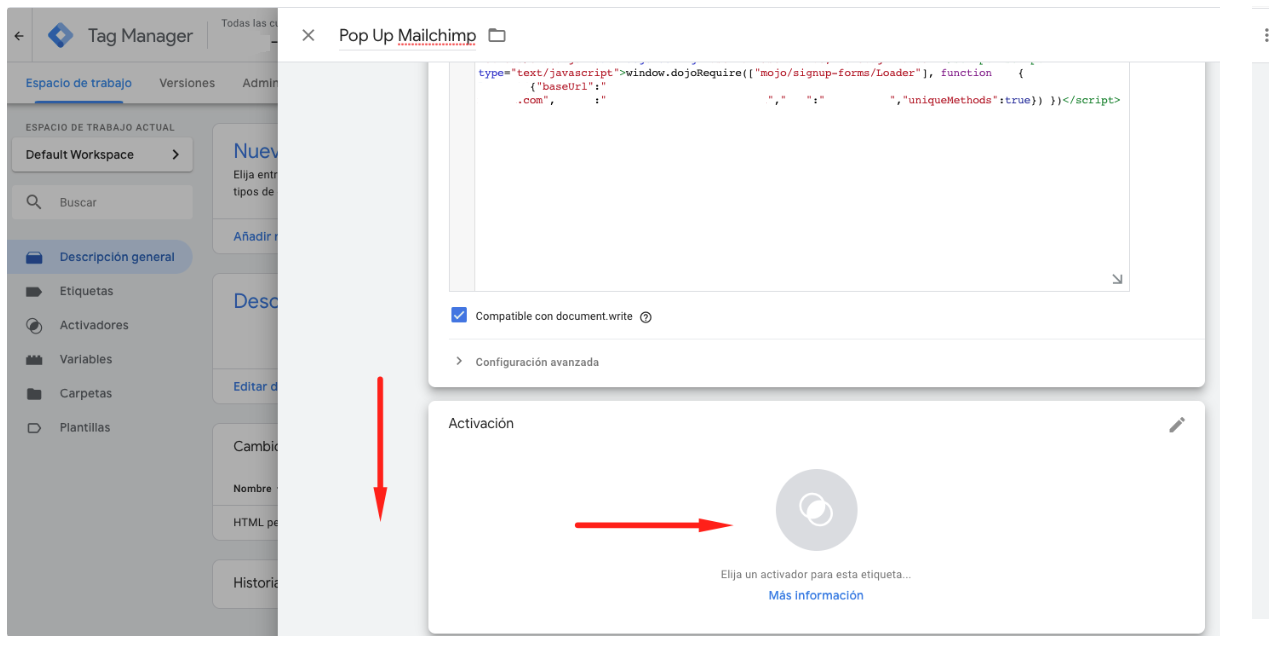Screen dimensions: 1281x645
Task: Click the HTML code editor area
Action: coord(802,176)
